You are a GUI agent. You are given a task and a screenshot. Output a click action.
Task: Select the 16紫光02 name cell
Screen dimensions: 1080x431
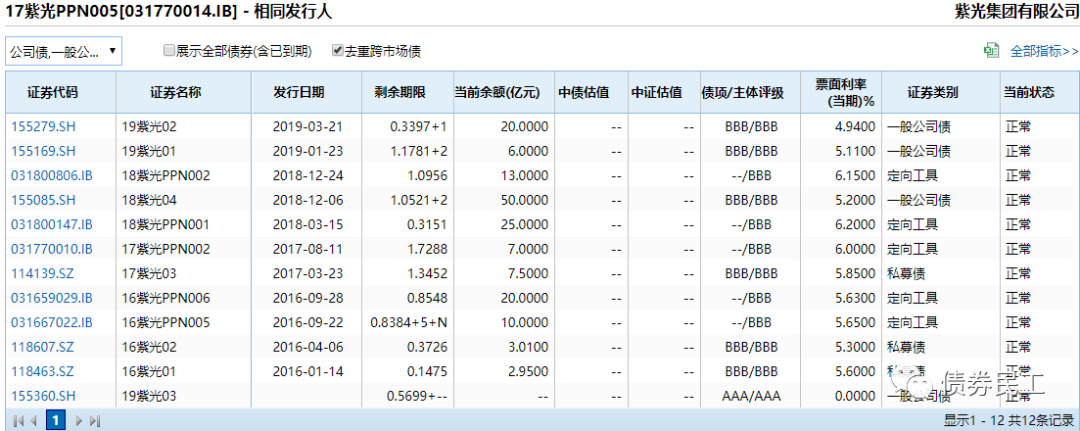point(184,346)
